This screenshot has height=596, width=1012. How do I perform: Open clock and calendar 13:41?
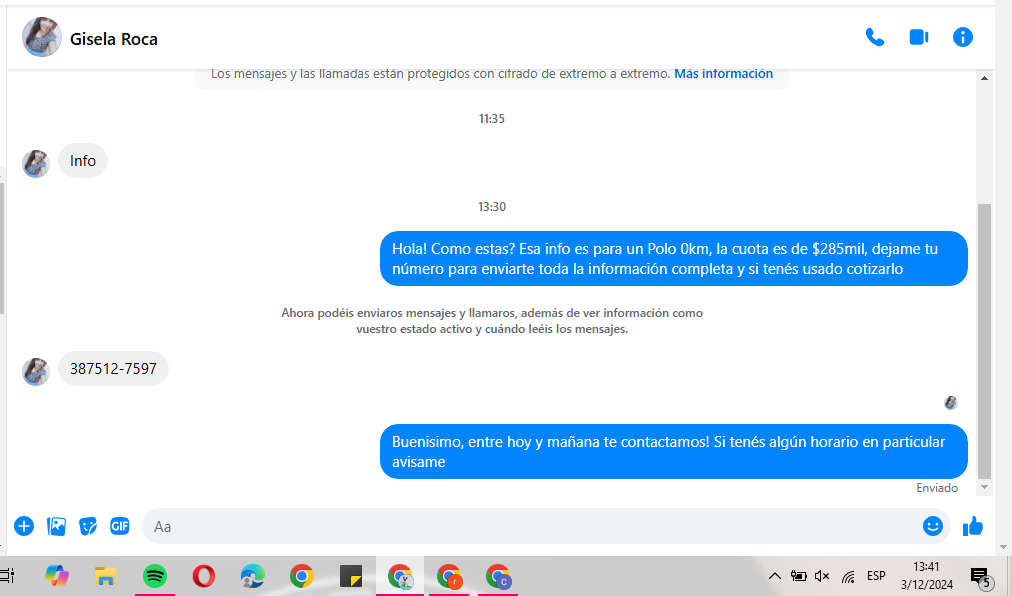tap(927, 576)
